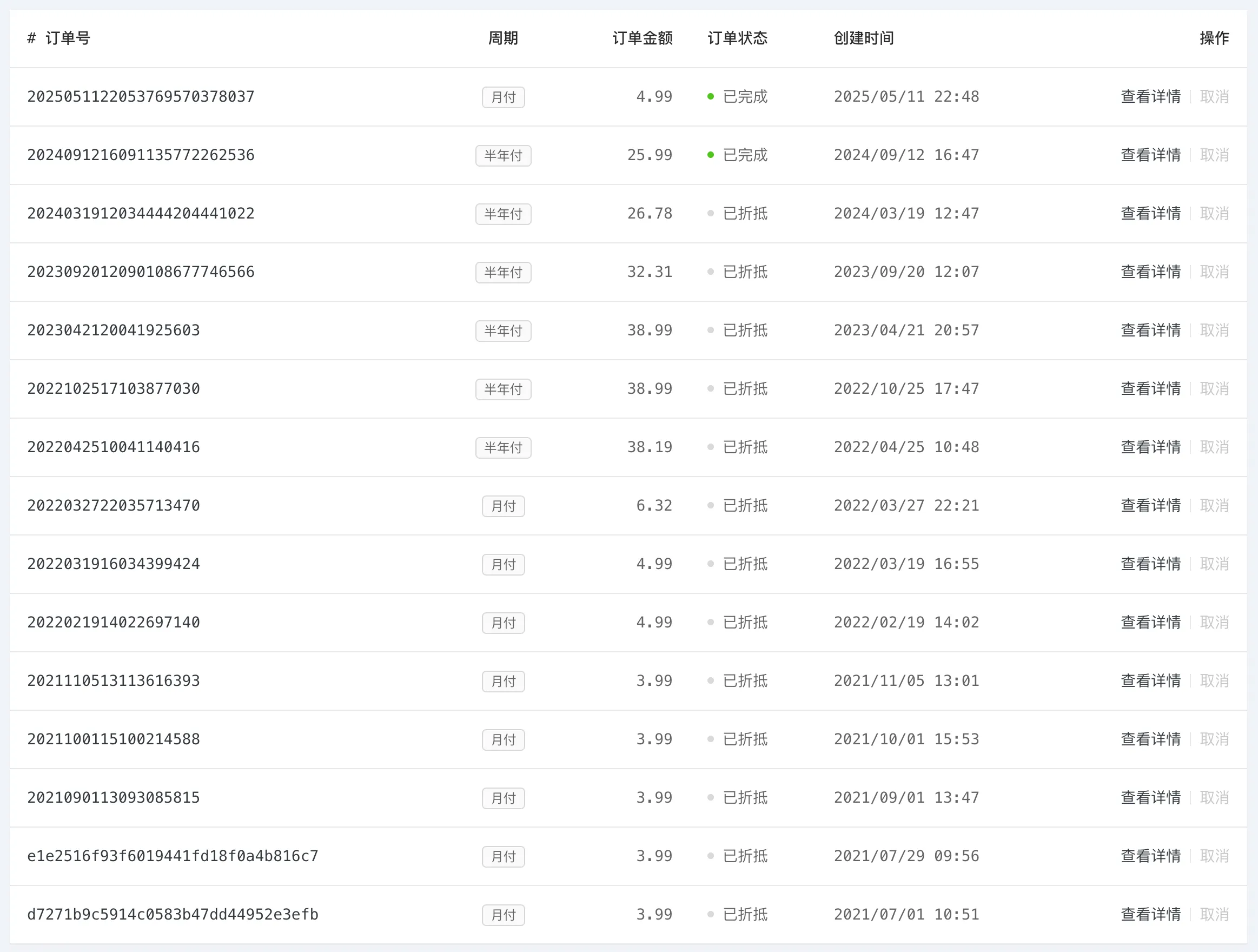Click 查看详情 for order created 2024/03/19
Screen dimensions: 1258x952
pos(1150,214)
